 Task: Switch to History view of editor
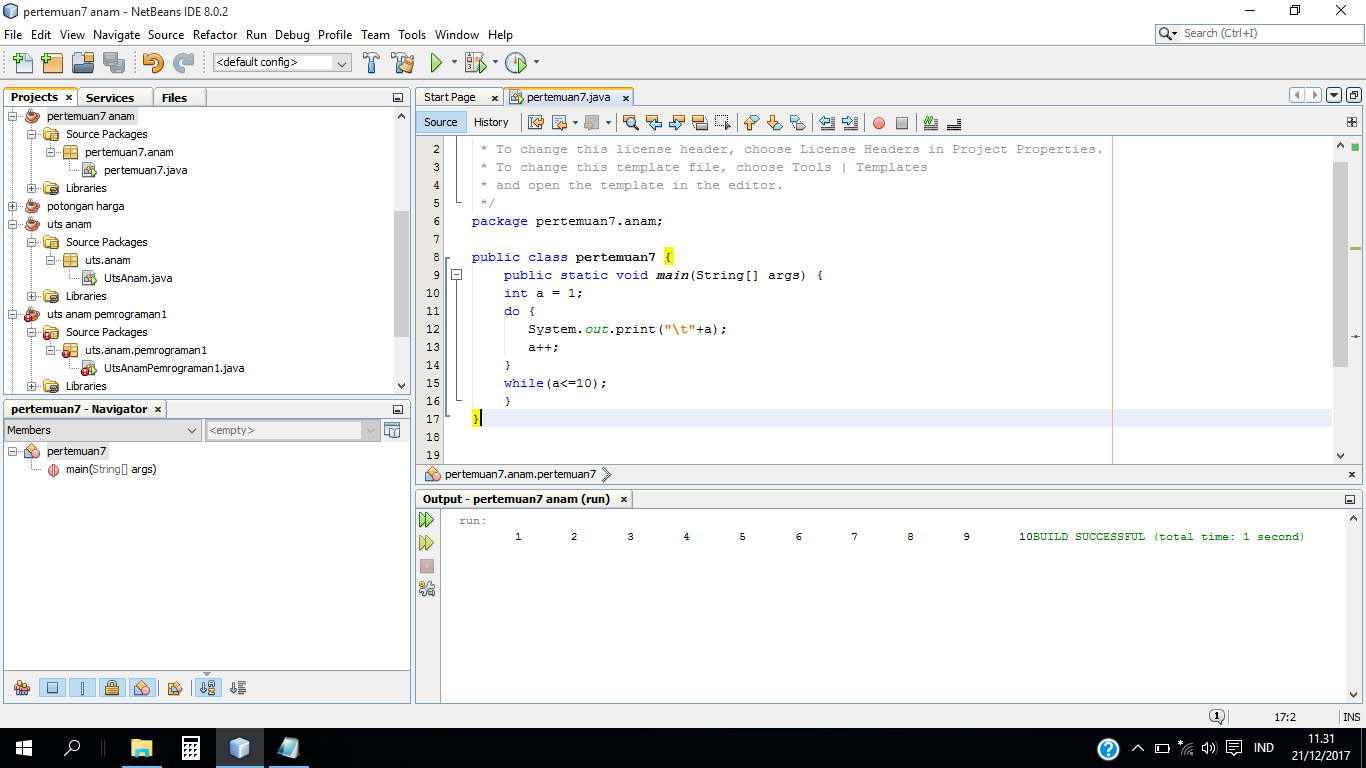click(491, 122)
